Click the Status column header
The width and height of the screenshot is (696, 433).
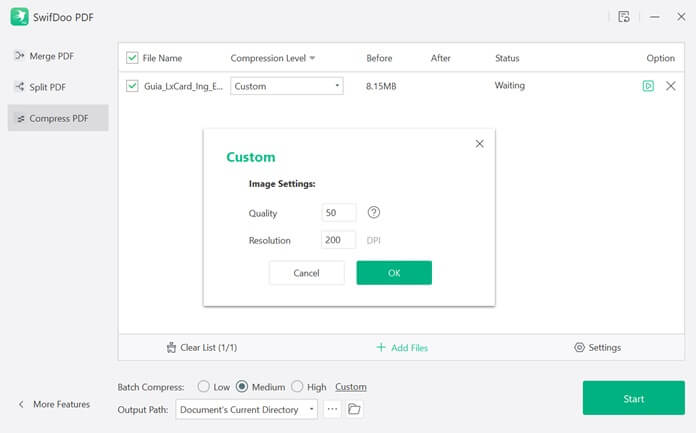click(x=507, y=58)
